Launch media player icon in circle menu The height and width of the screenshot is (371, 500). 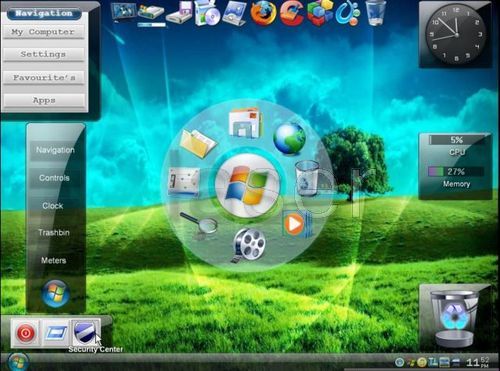pyautogui.click(x=297, y=224)
